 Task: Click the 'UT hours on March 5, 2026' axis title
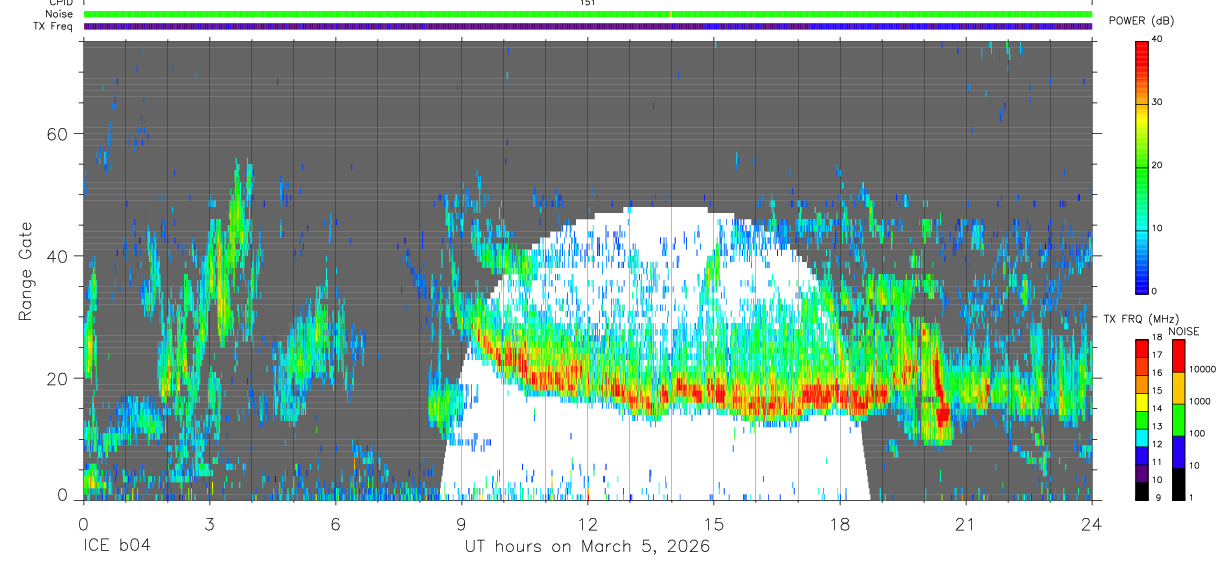pyautogui.click(x=587, y=547)
